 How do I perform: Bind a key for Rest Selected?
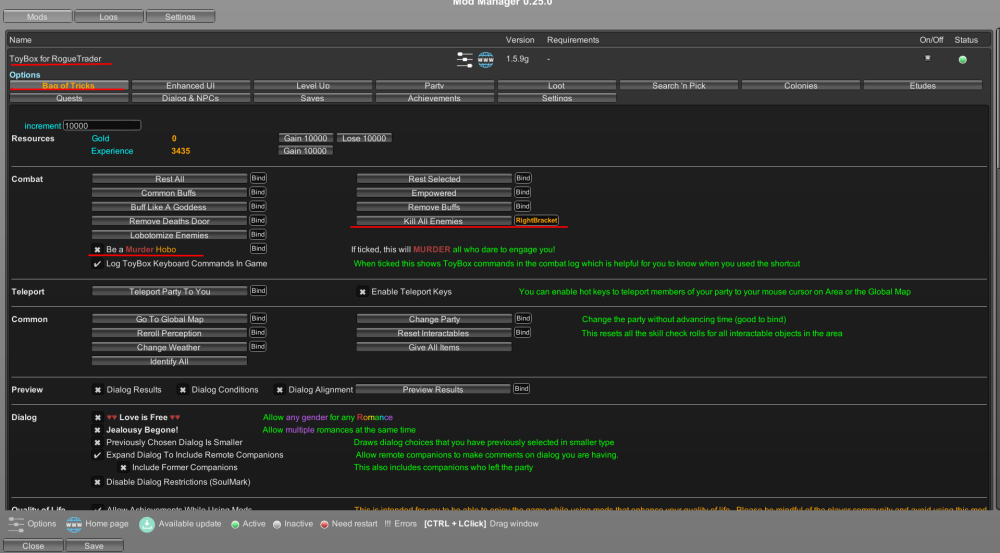[523, 178]
